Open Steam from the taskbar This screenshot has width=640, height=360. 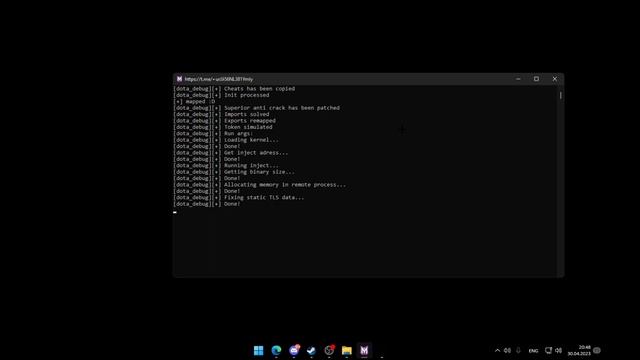(x=311, y=350)
